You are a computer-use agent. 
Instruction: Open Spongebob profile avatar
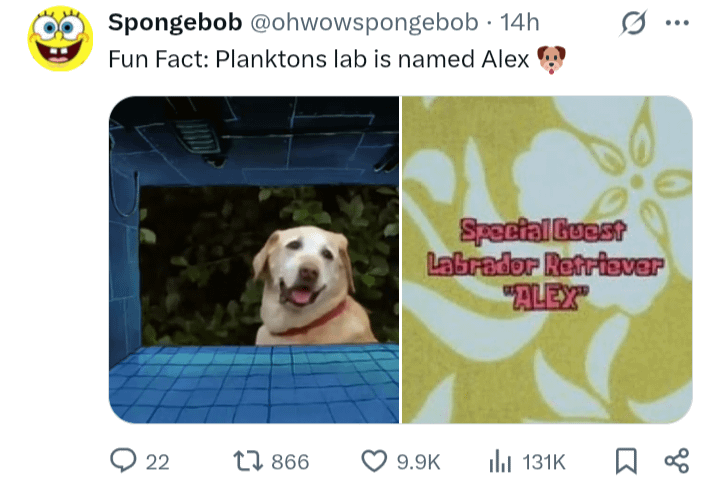(60, 39)
